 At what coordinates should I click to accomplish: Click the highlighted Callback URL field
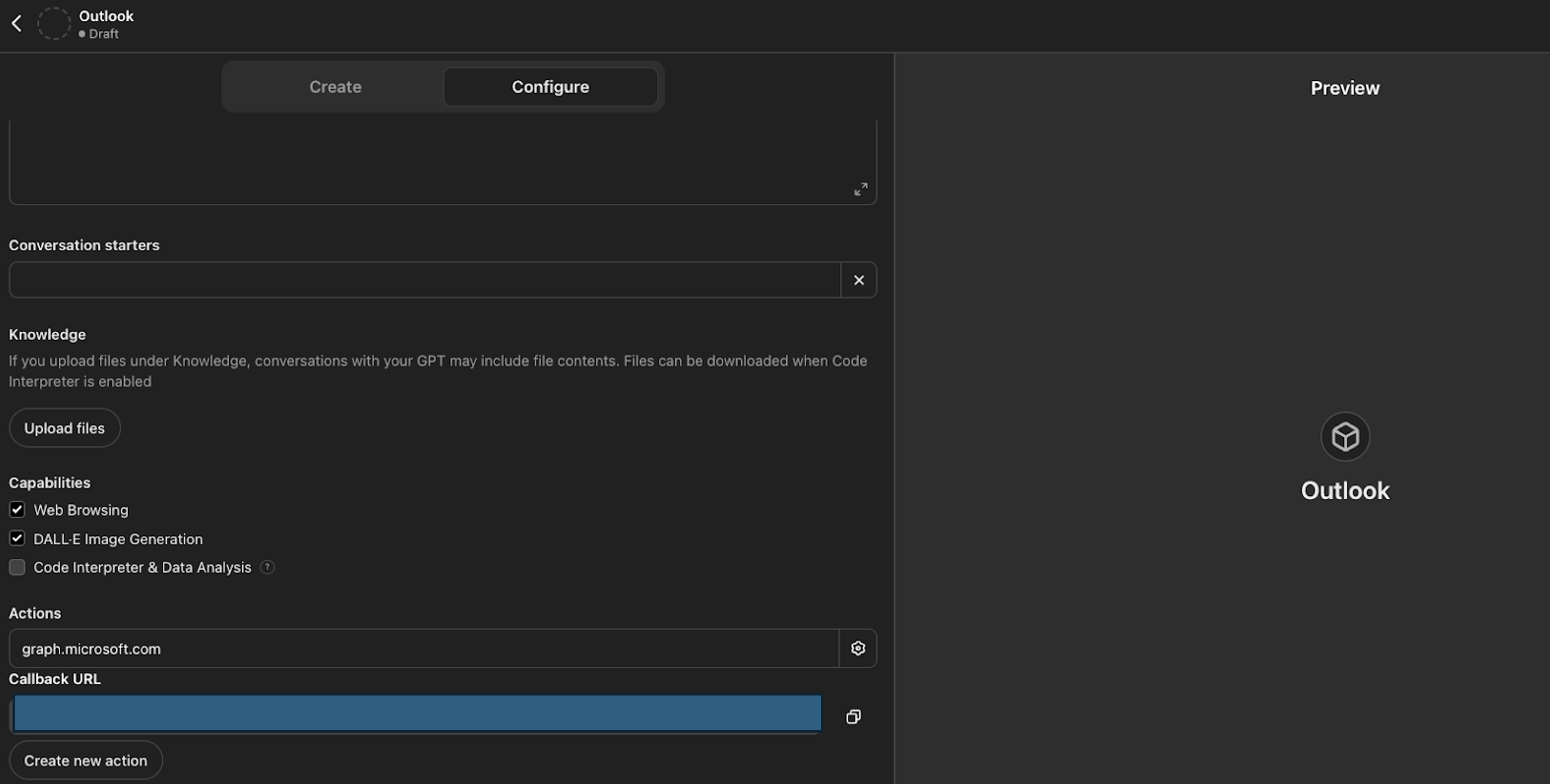click(x=417, y=713)
